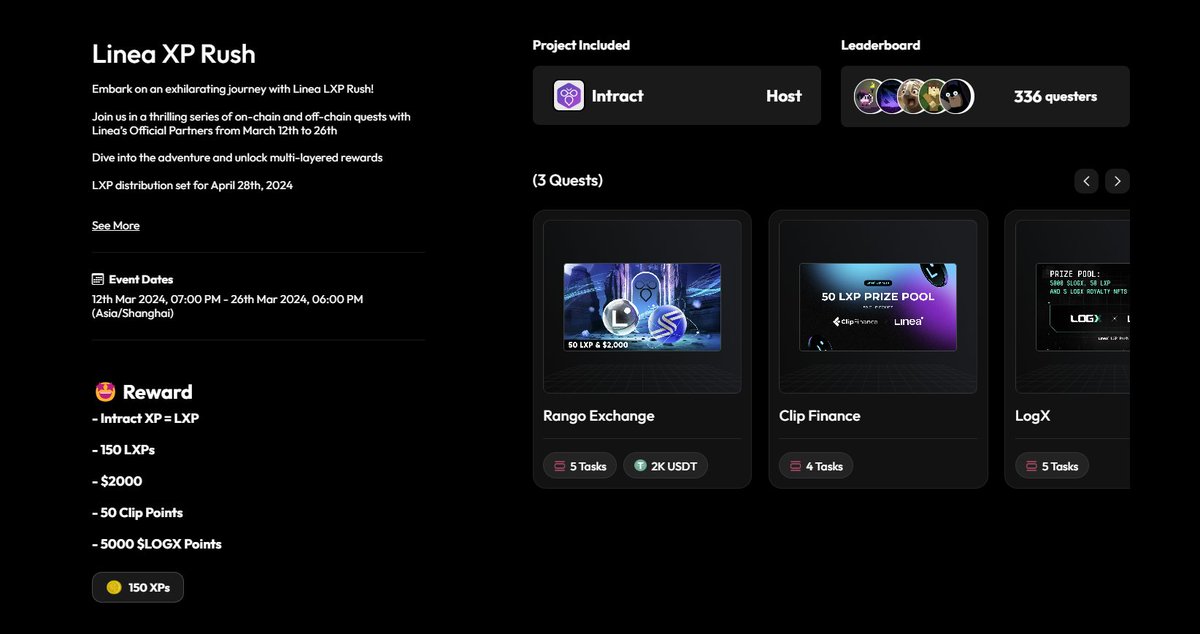Click the Intract purple logo icon
Image resolution: width=1200 pixels, height=634 pixels.
(569, 96)
